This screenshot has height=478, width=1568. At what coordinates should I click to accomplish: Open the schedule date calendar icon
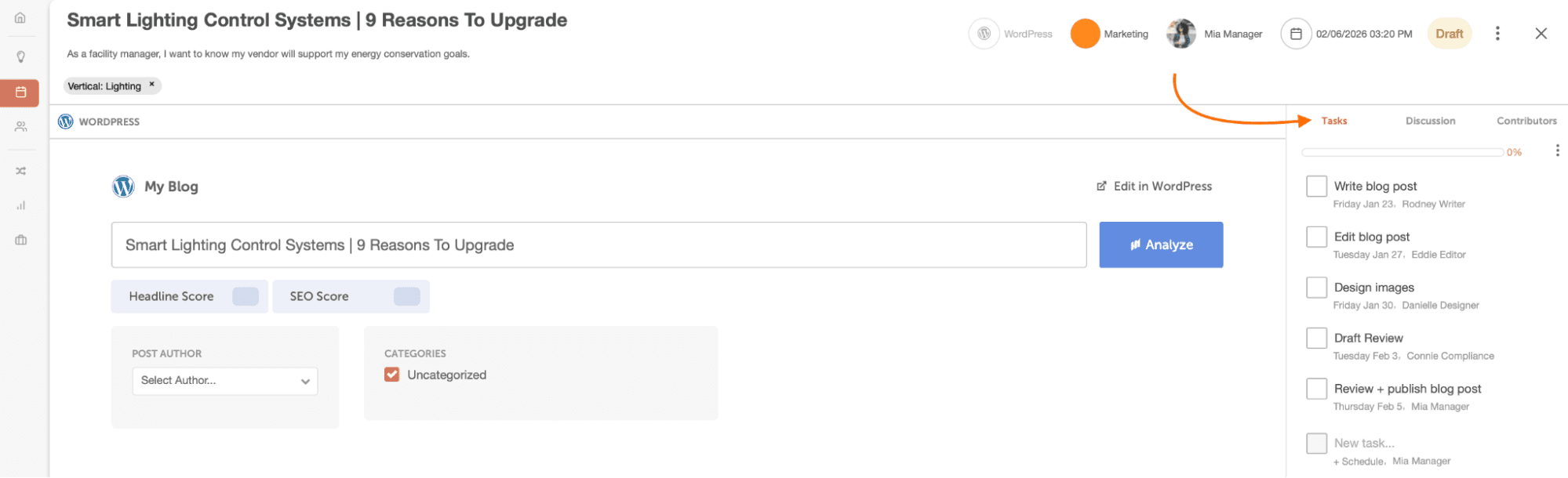point(1296,34)
